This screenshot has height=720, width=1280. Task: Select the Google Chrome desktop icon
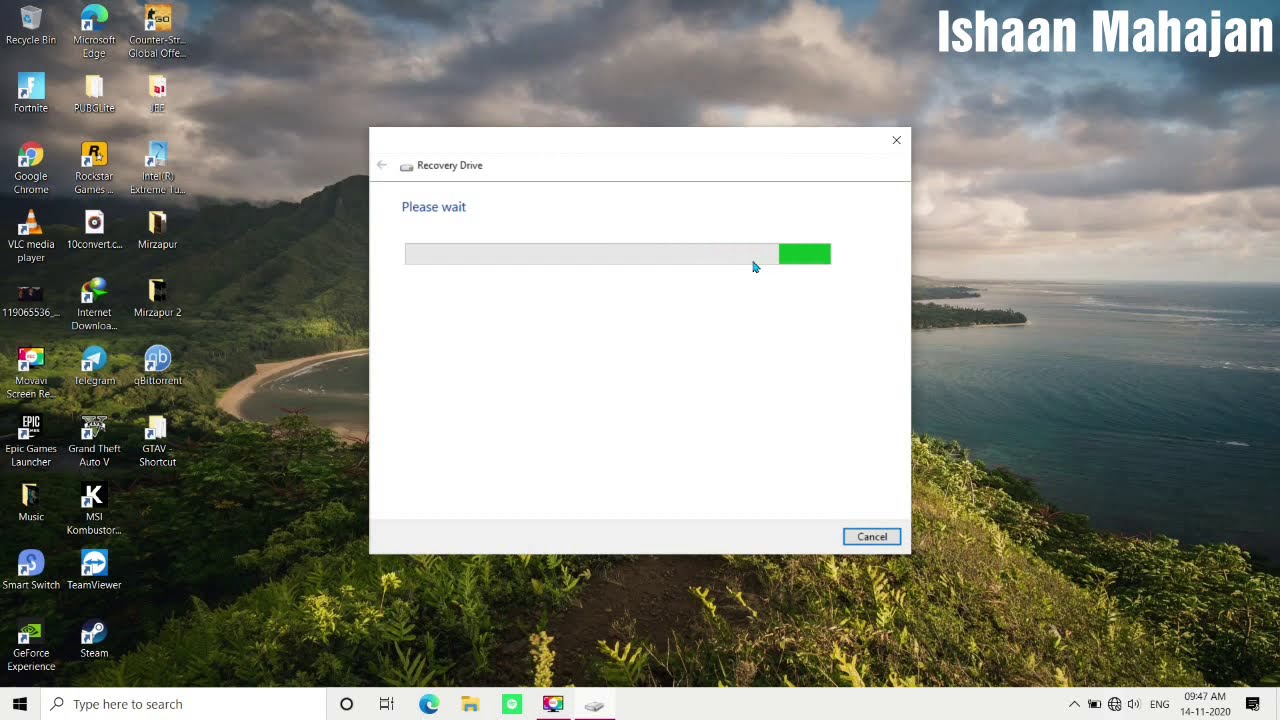[x=31, y=168]
